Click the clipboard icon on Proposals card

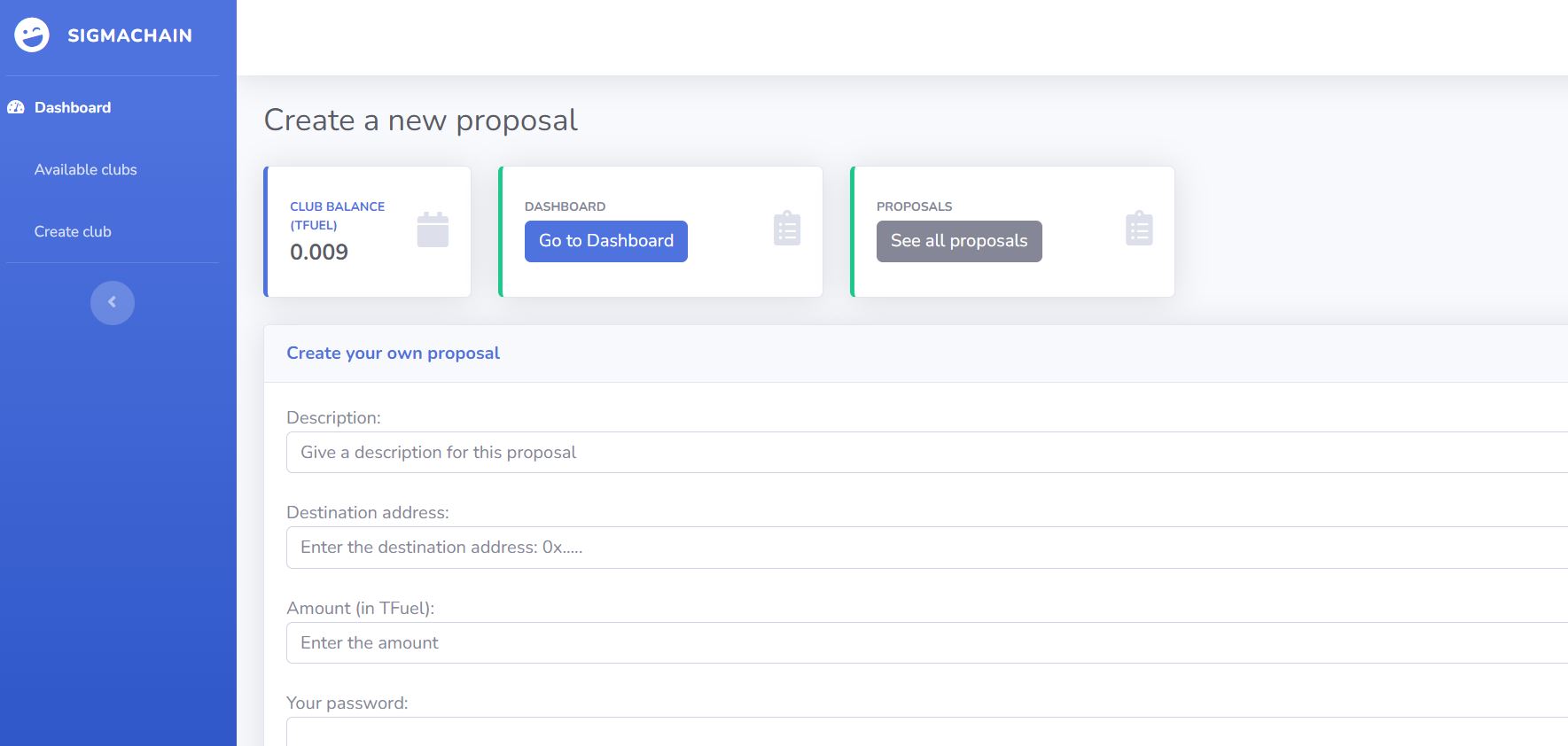pyautogui.click(x=1138, y=229)
